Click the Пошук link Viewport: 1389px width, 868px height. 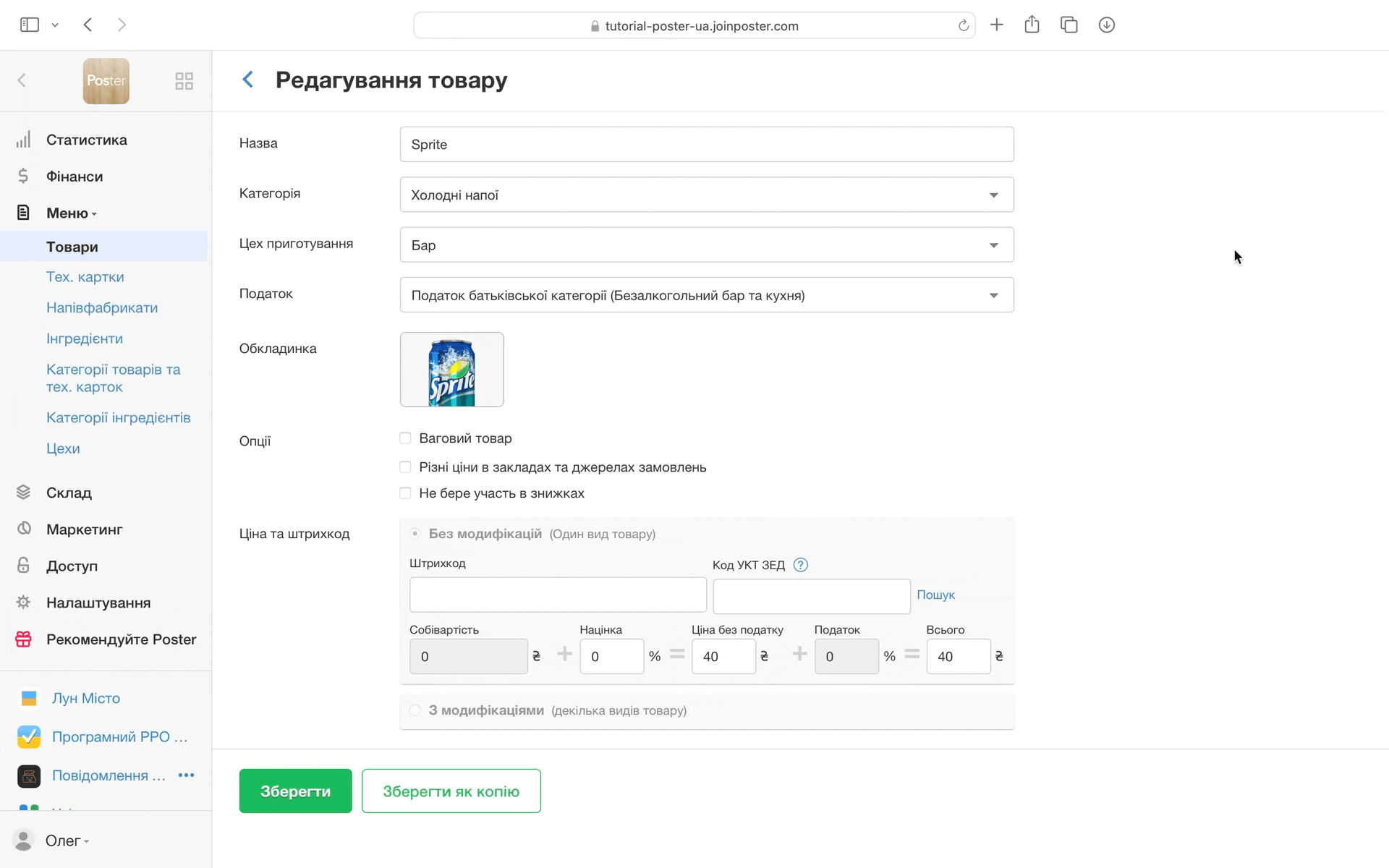(935, 595)
